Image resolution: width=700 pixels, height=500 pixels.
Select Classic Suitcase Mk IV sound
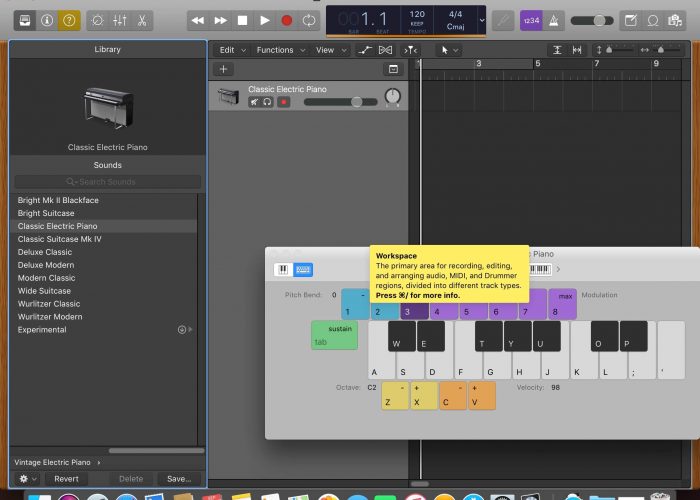point(103,239)
